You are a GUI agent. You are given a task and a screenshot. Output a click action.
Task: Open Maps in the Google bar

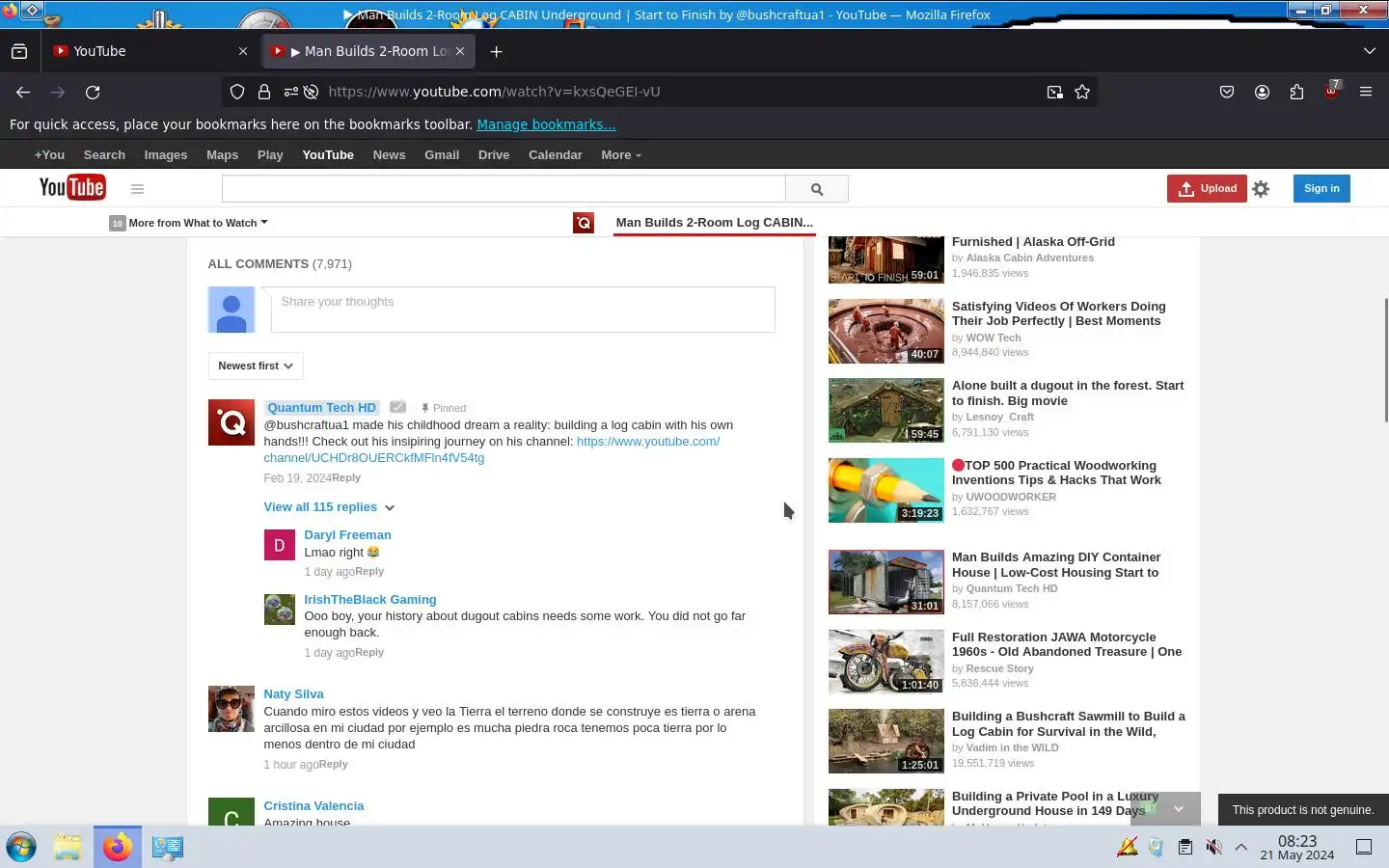pos(222,154)
